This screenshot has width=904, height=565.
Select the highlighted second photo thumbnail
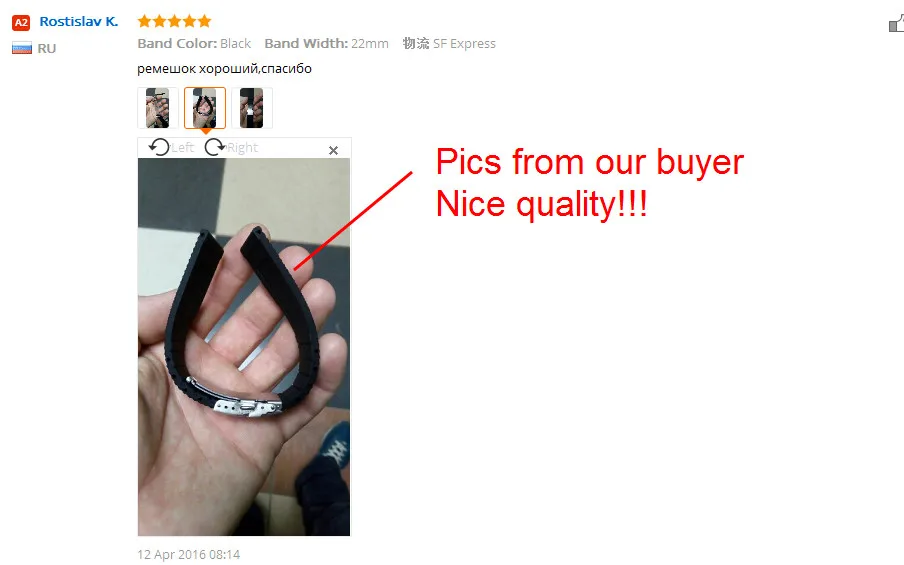coord(205,108)
